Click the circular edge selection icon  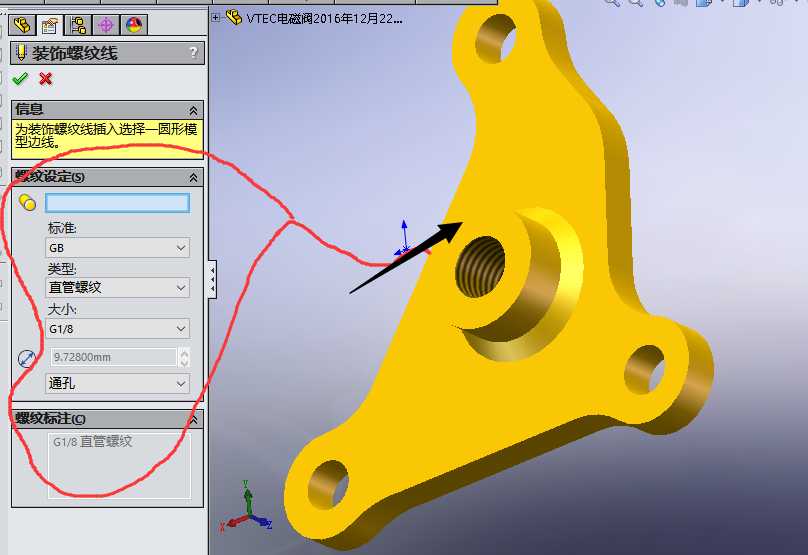pyautogui.click(x=27, y=203)
